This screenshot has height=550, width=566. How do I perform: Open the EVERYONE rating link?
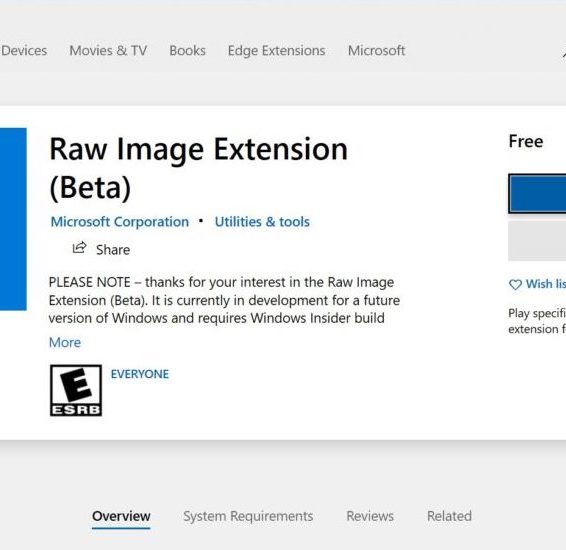140,374
